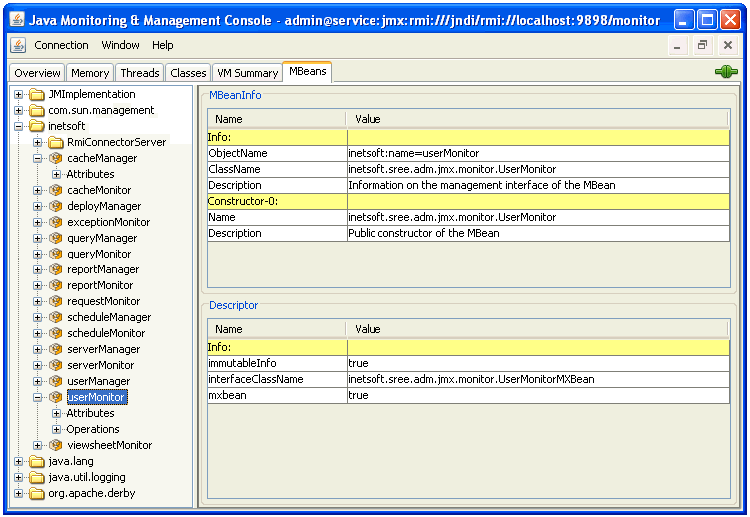Close the inner connection window
This screenshot has width=750, height=517.
pyautogui.click(x=728, y=45)
